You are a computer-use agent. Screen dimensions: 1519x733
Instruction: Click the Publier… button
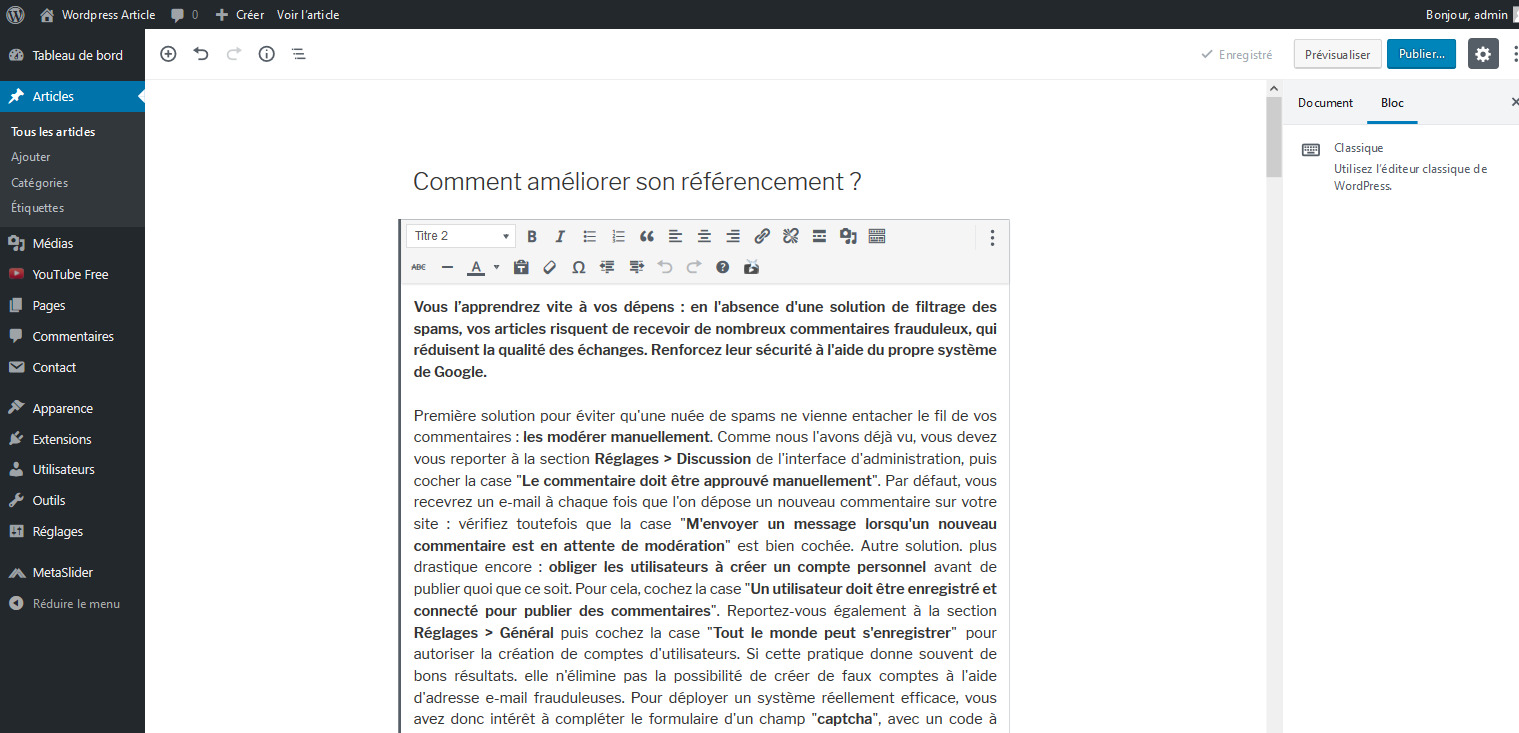tap(1421, 54)
